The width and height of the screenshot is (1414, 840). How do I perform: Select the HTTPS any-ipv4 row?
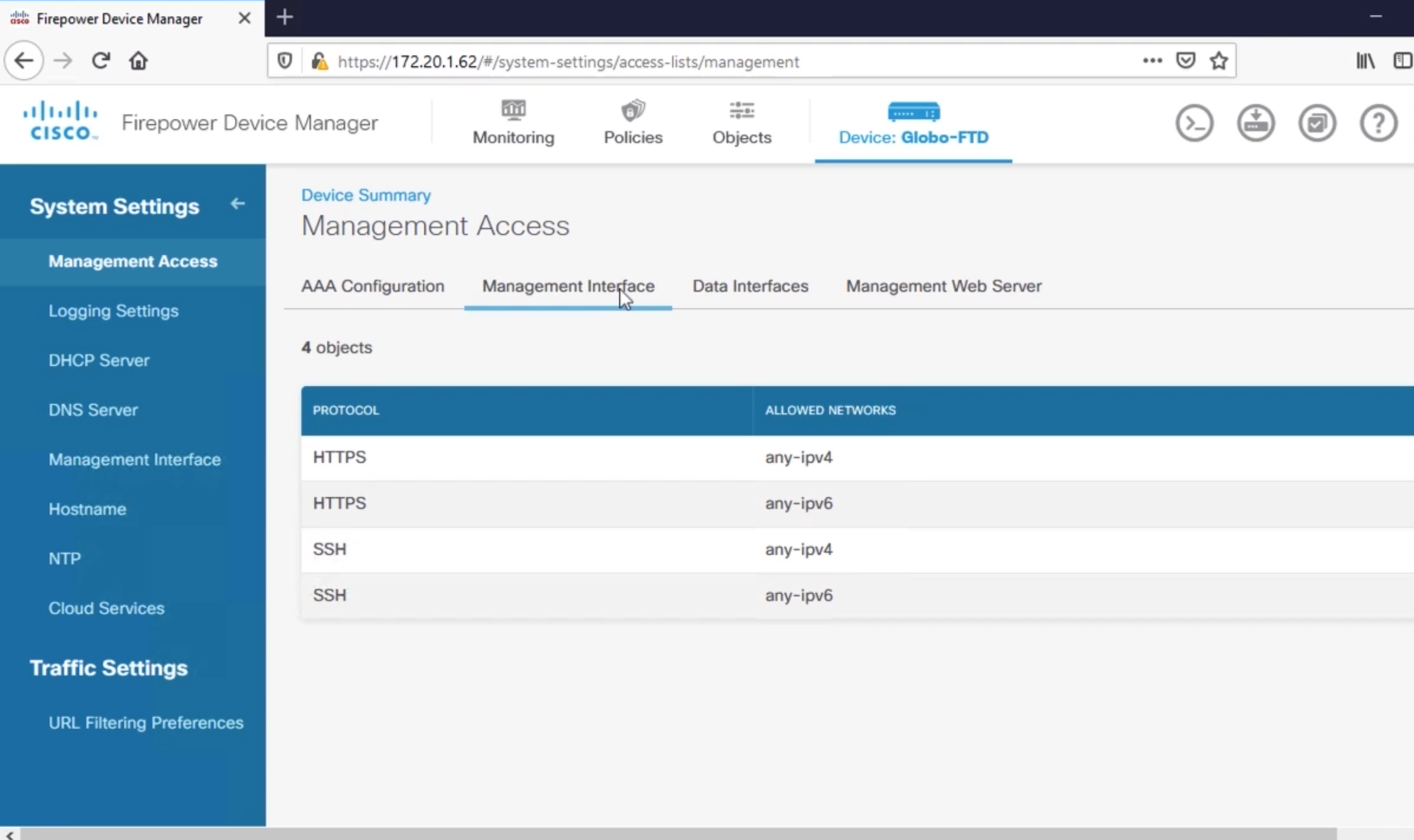tap(857, 458)
